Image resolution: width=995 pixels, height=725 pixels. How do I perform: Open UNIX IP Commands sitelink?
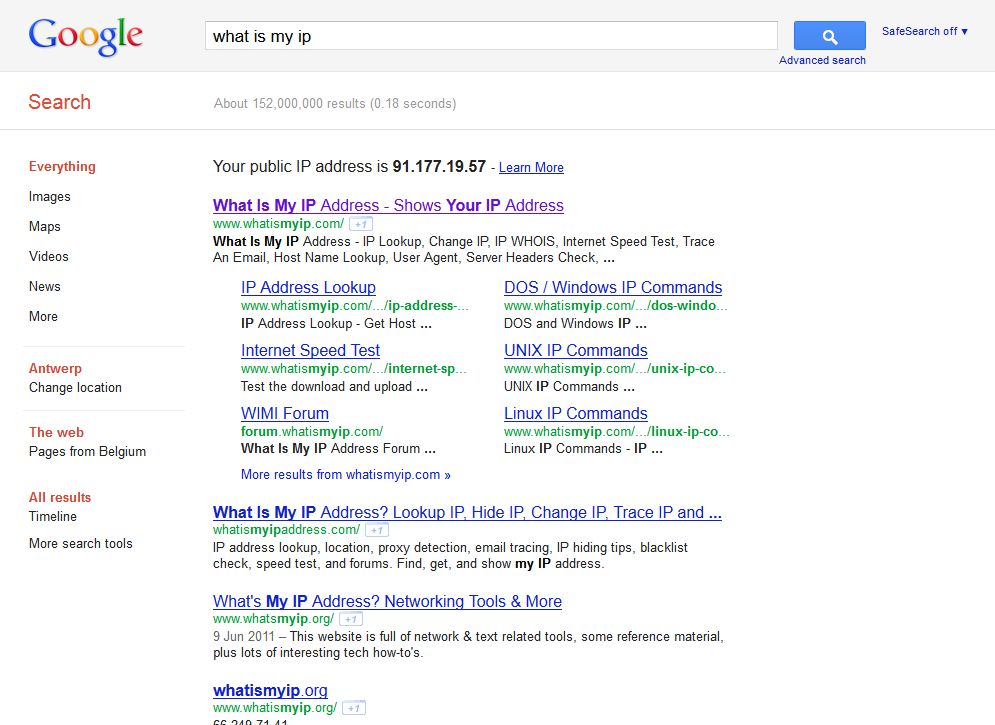576,350
